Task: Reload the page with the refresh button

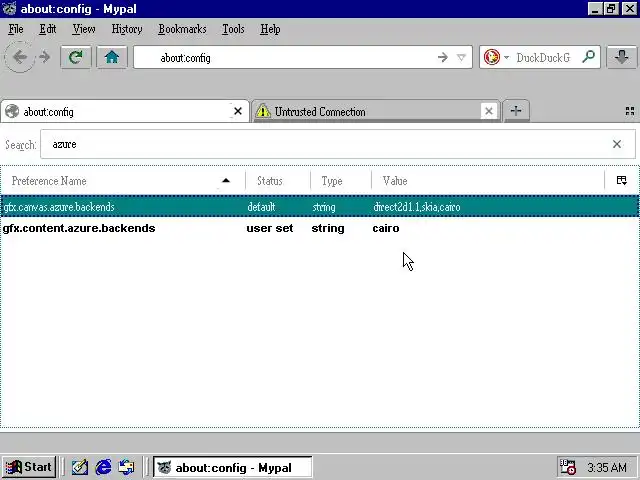Action: click(x=76, y=57)
